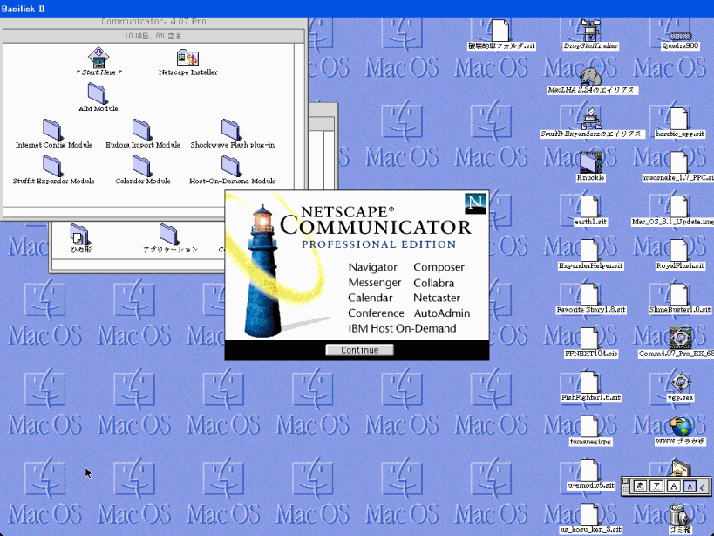Click the trash can icon on desktop

tap(680, 513)
